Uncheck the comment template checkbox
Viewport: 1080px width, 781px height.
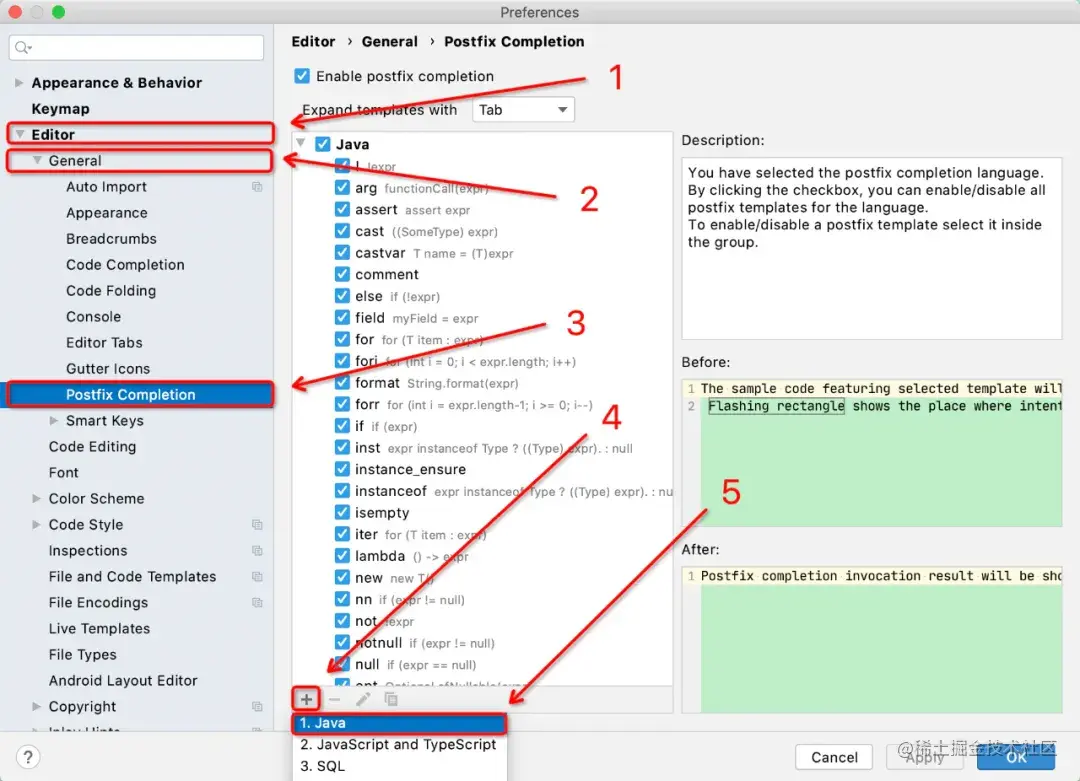click(x=342, y=274)
